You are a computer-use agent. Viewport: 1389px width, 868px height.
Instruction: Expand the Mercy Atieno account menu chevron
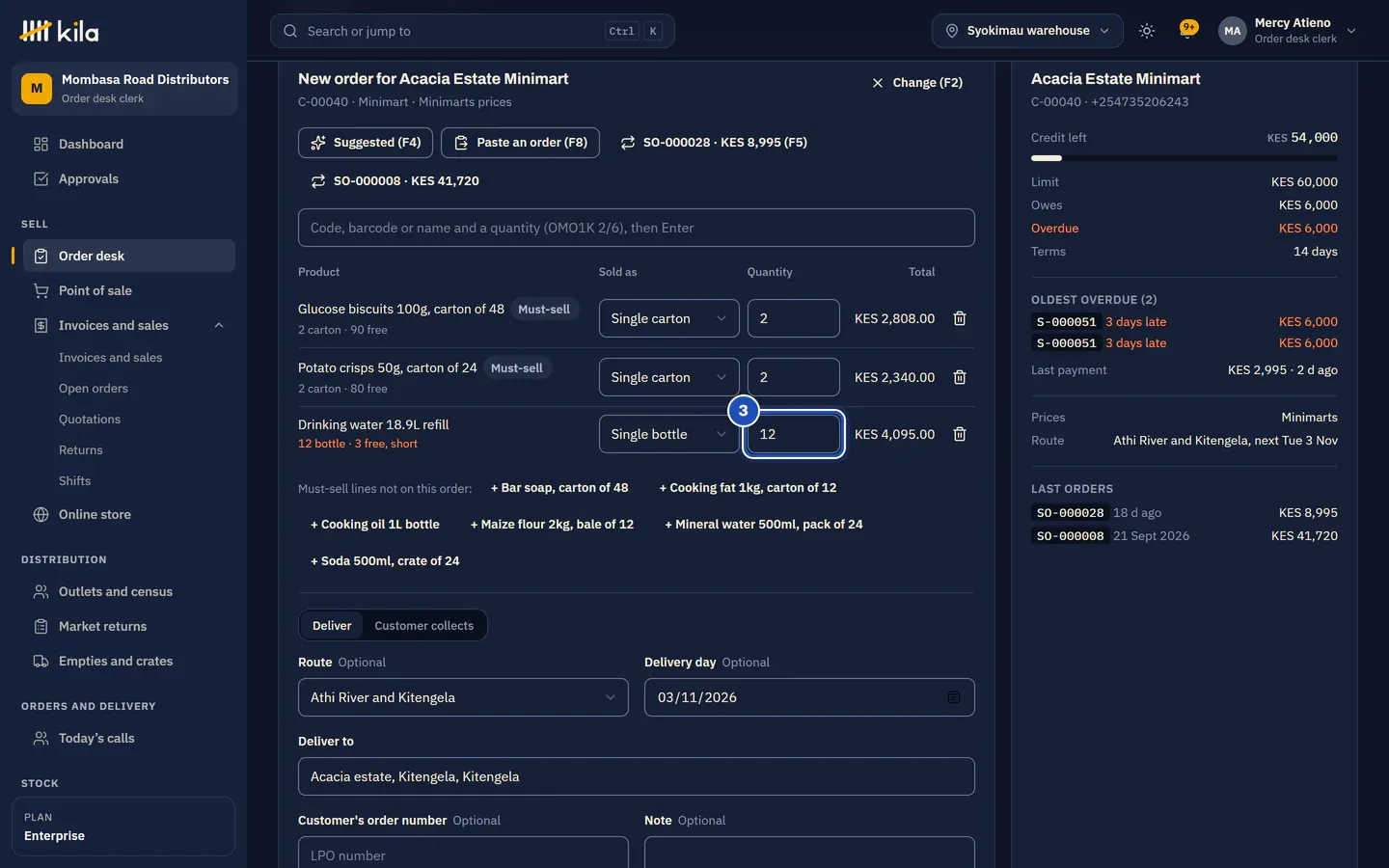coord(1351,31)
